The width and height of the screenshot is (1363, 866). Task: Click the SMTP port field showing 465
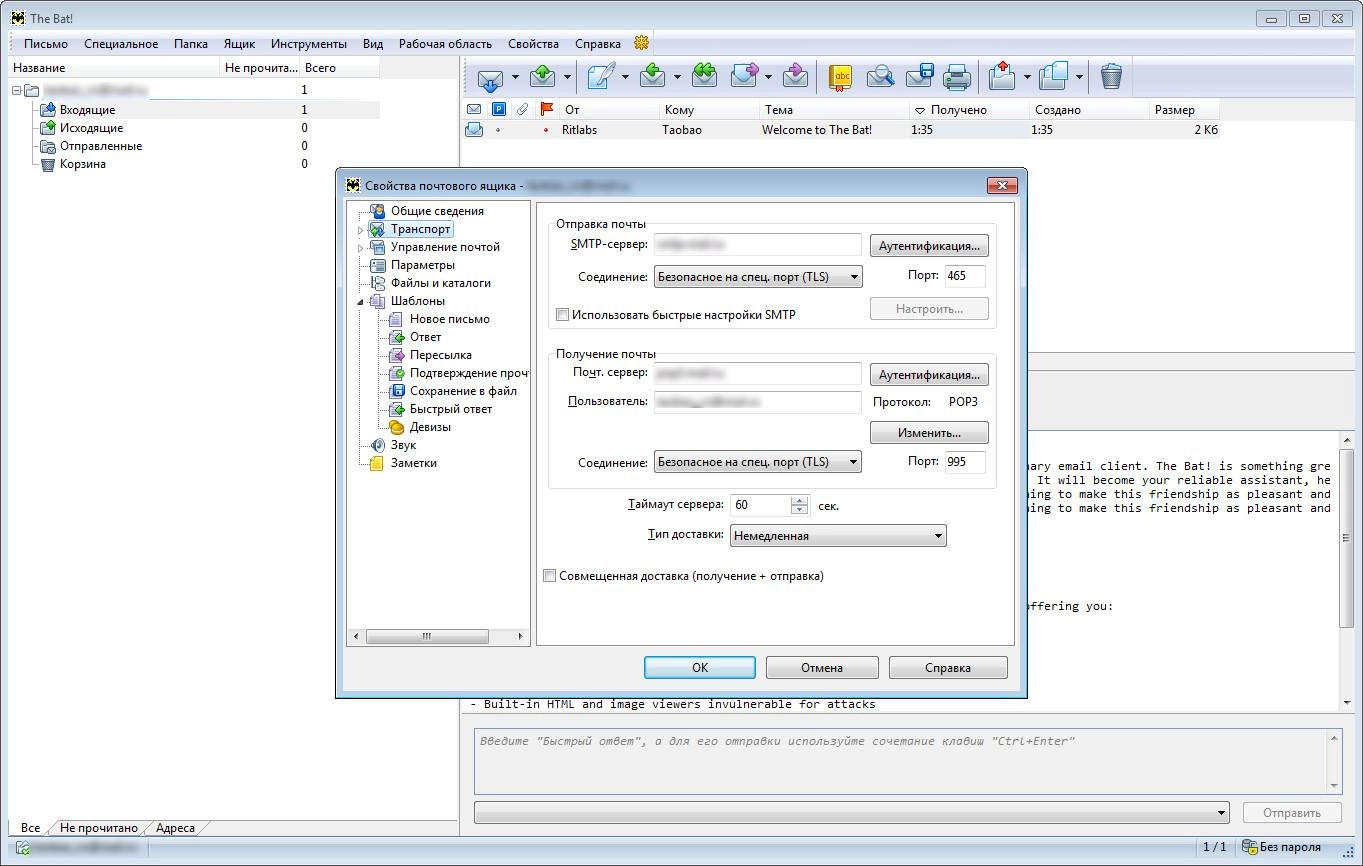[x=964, y=276]
